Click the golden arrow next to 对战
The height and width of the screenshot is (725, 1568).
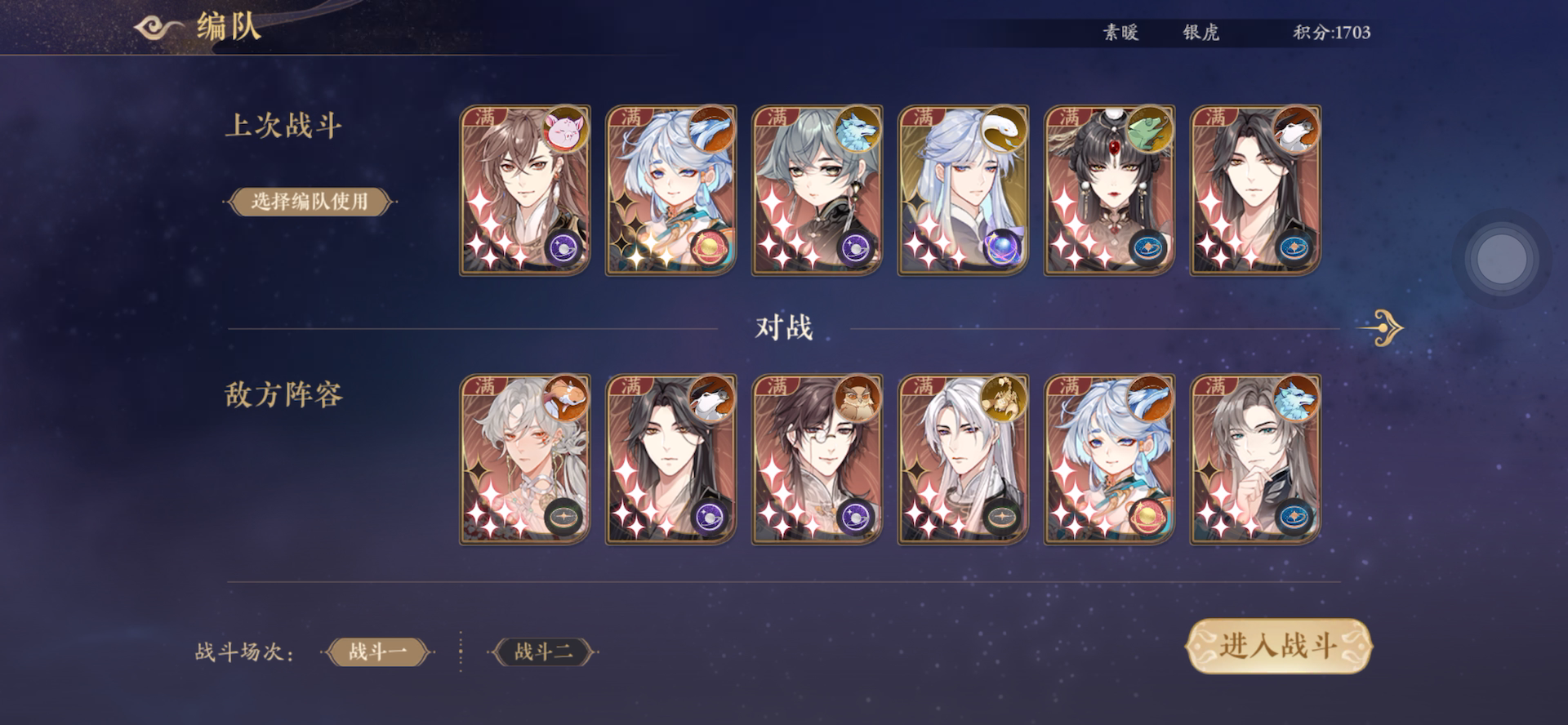coord(1382,328)
